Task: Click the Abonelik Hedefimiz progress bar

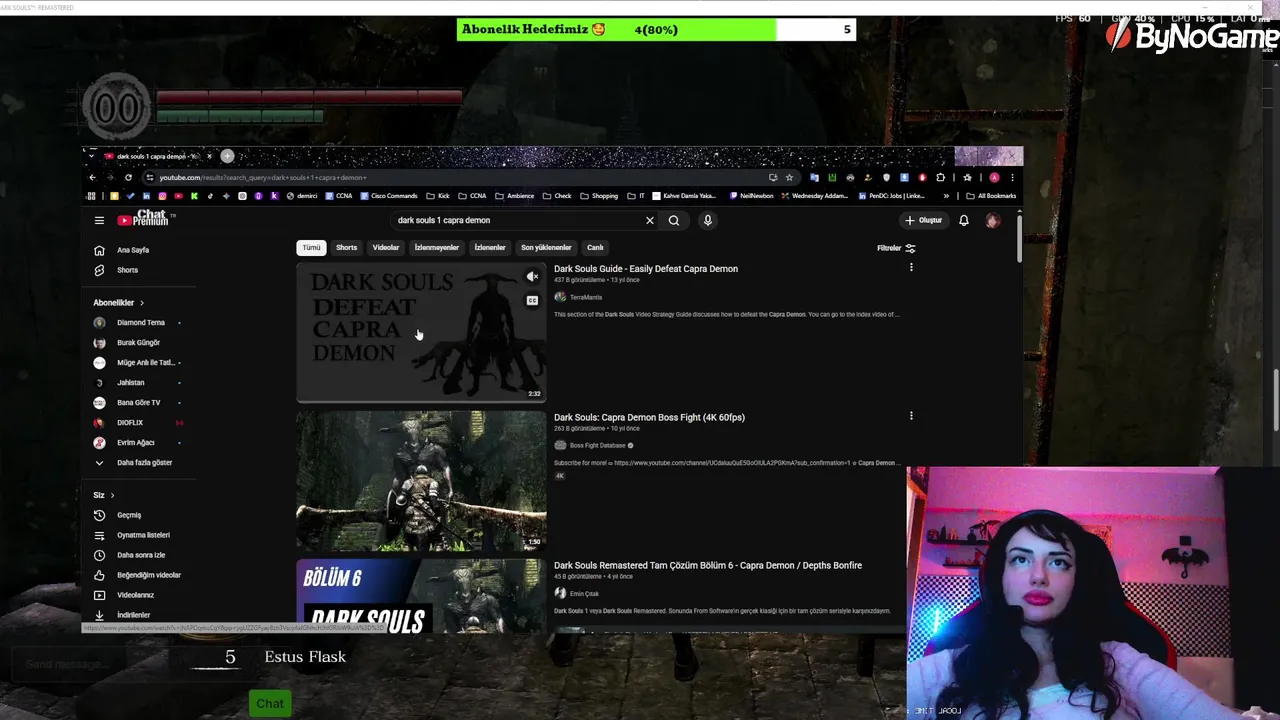Action: pyautogui.click(x=656, y=29)
